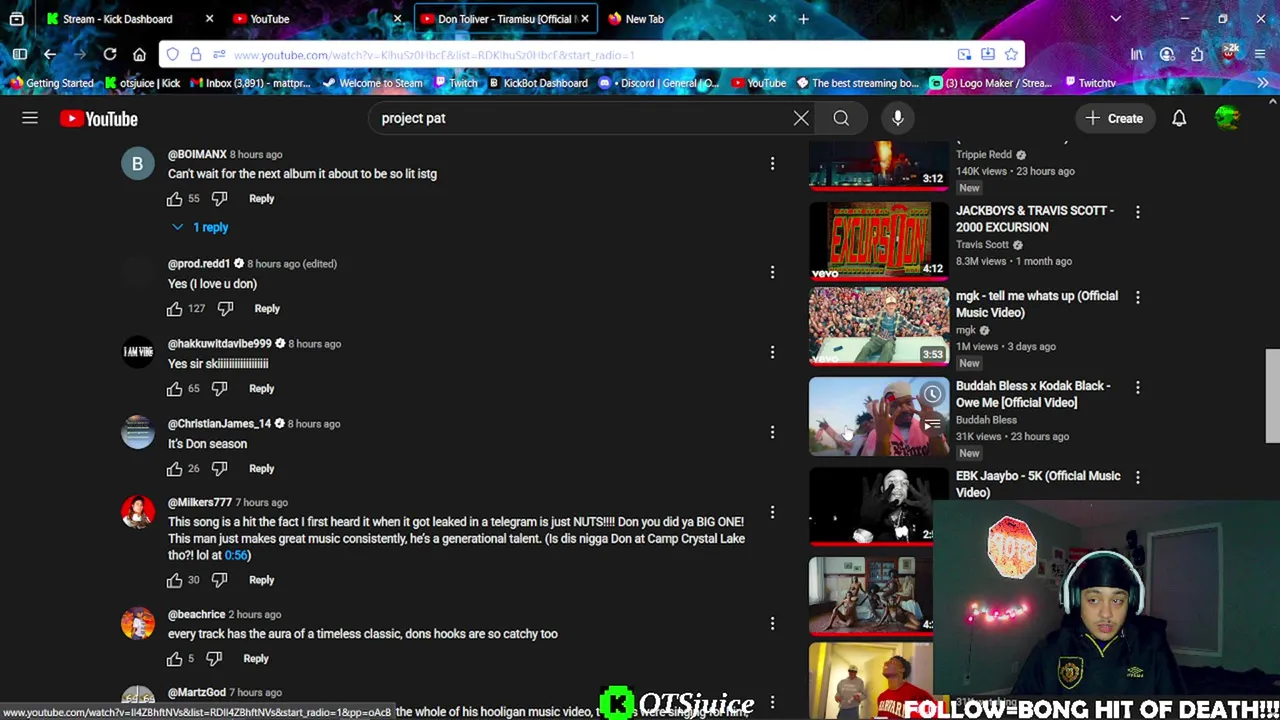This screenshot has width=1280, height=720.
Task: Dislike the @ChristianJames_14 comment
Action: [x=220, y=468]
